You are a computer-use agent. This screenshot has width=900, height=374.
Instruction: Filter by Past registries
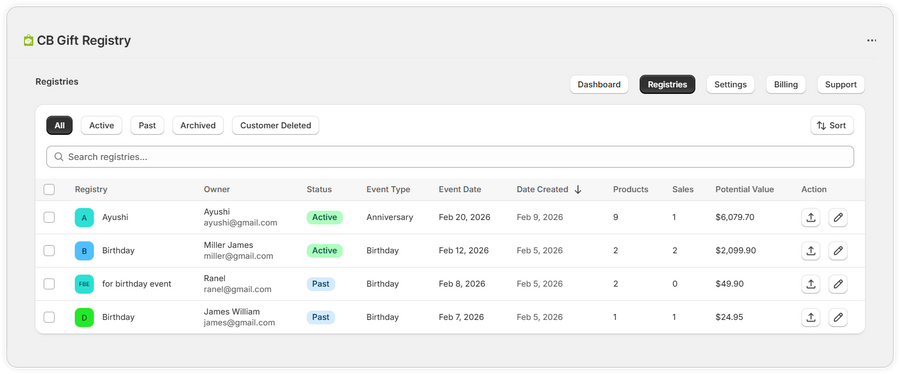147,126
